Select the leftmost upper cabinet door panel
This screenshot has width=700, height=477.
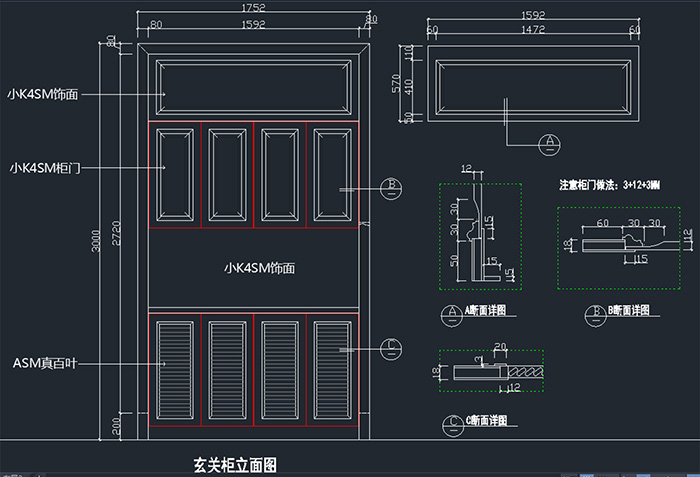175,173
